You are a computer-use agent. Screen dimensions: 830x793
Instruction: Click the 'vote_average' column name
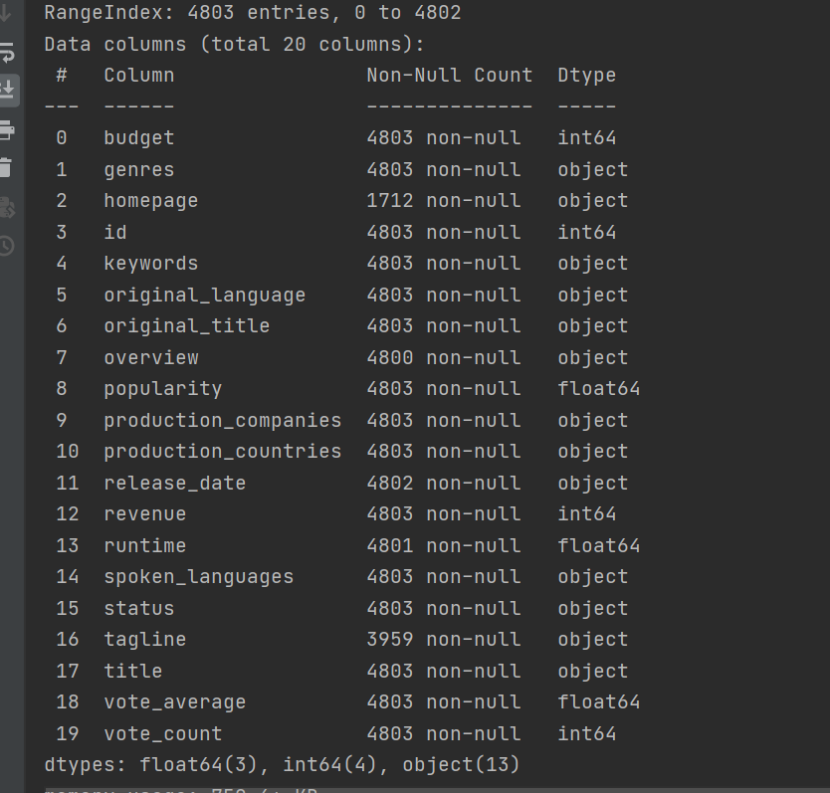click(174, 702)
